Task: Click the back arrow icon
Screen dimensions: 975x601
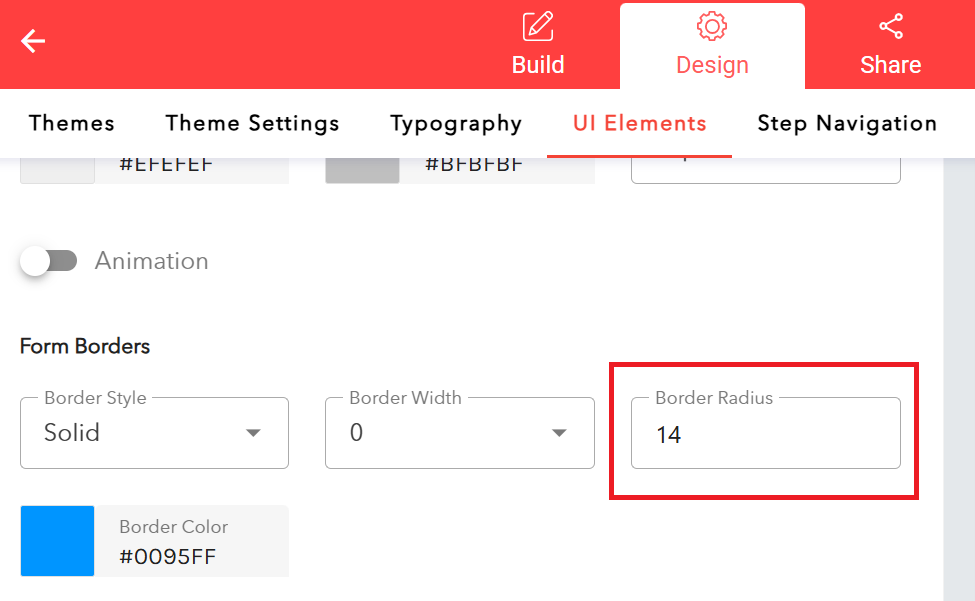Action: coord(33,42)
